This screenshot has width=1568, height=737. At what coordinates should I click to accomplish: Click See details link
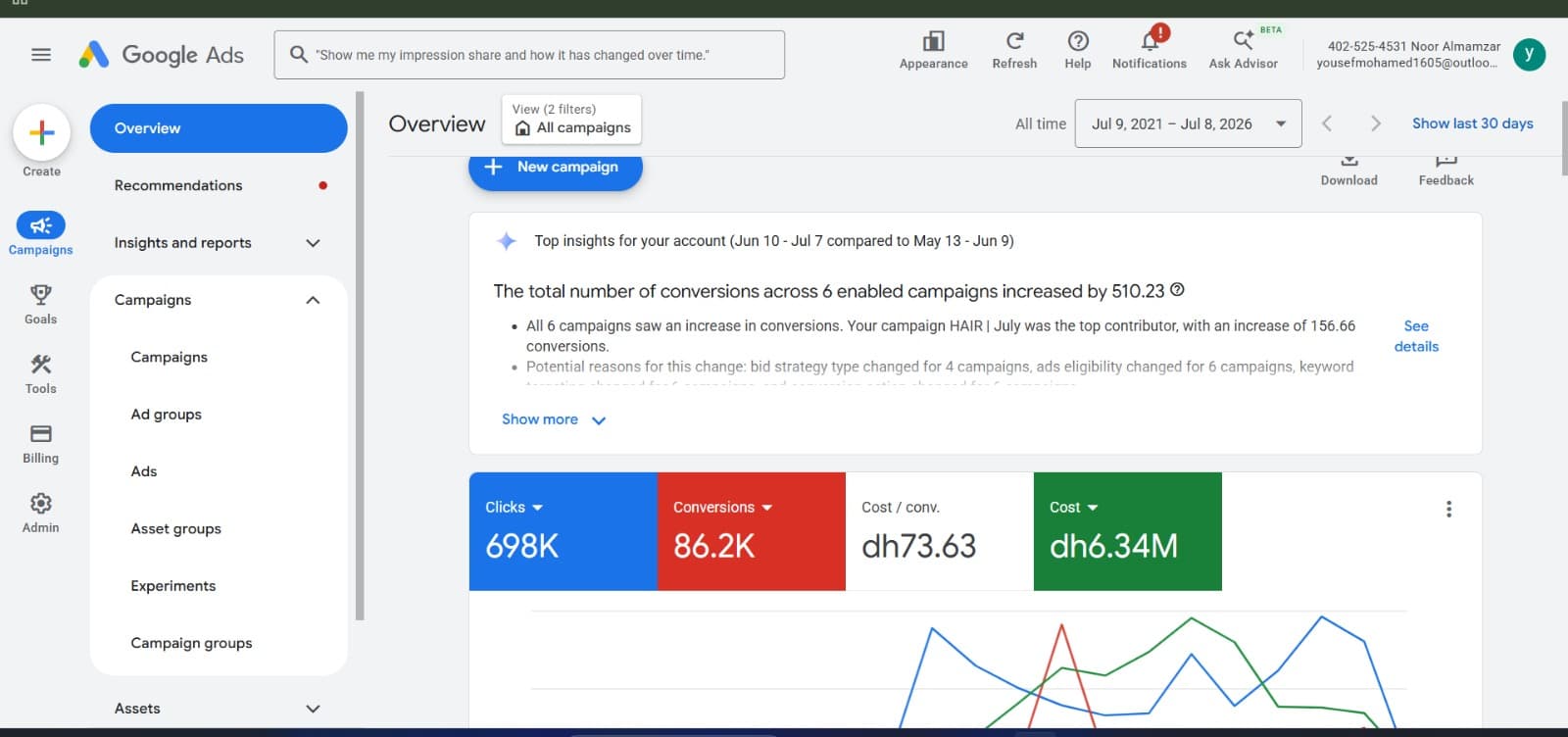pos(1416,336)
